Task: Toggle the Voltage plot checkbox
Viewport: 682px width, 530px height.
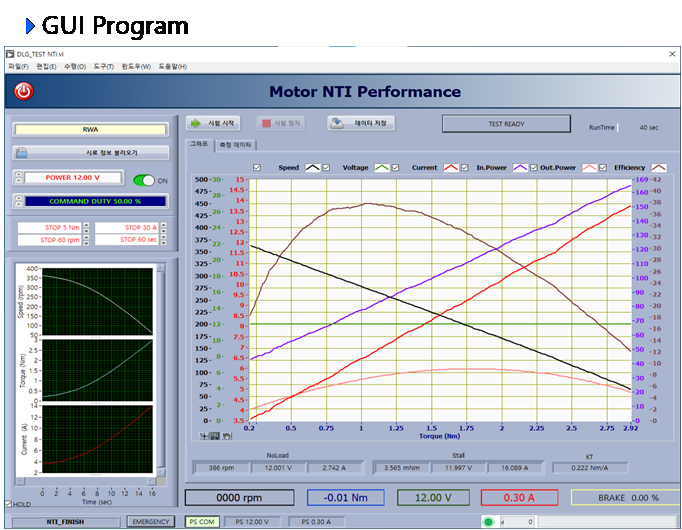Action: click(326, 168)
